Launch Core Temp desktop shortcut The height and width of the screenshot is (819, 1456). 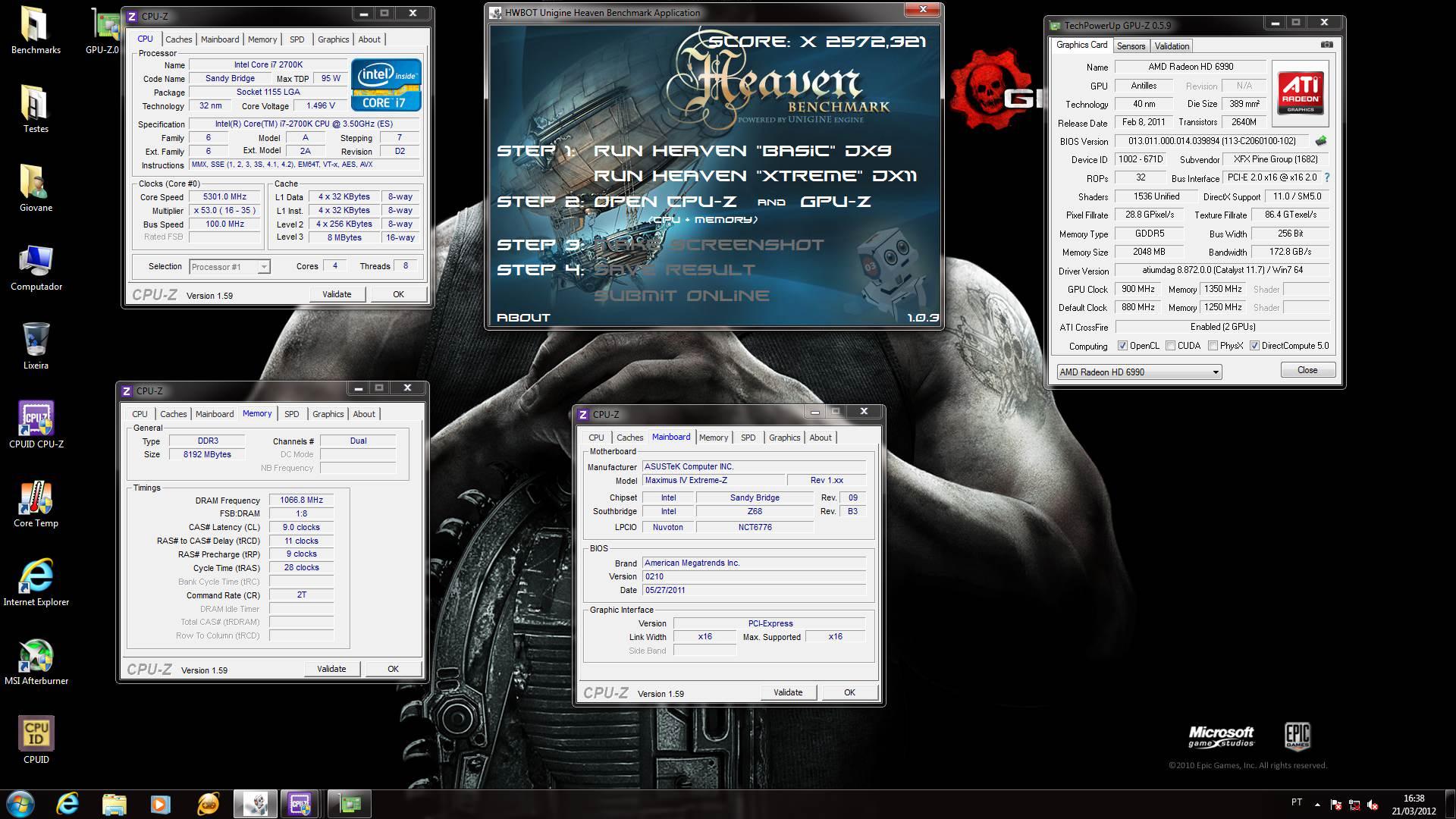pyautogui.click(x=36, y=504)
